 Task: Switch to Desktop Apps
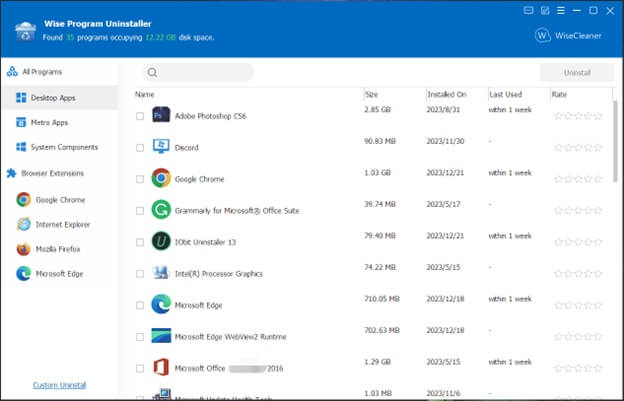pos(60,97)
